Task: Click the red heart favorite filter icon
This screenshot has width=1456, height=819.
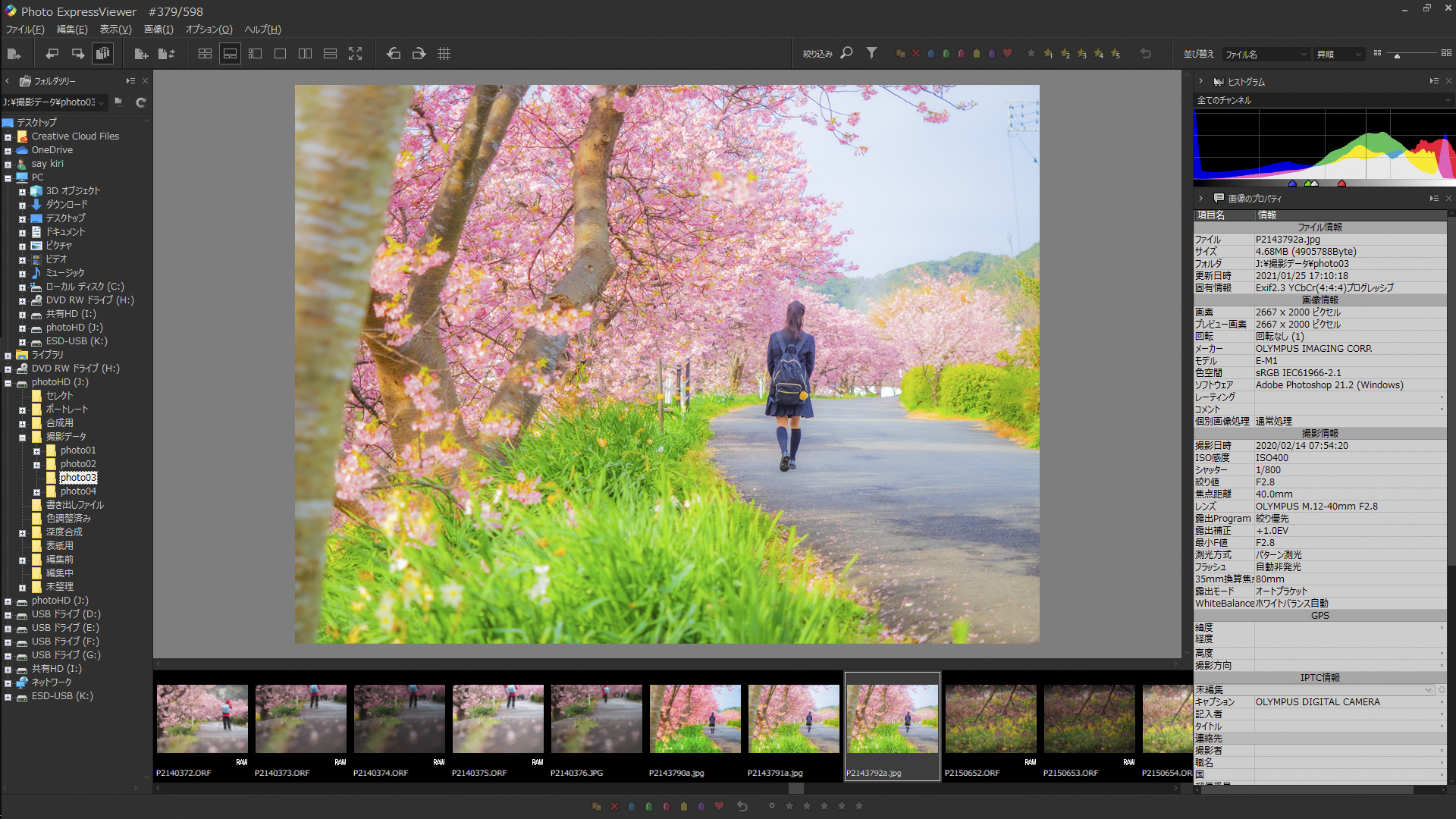Action: [1007, 54]
